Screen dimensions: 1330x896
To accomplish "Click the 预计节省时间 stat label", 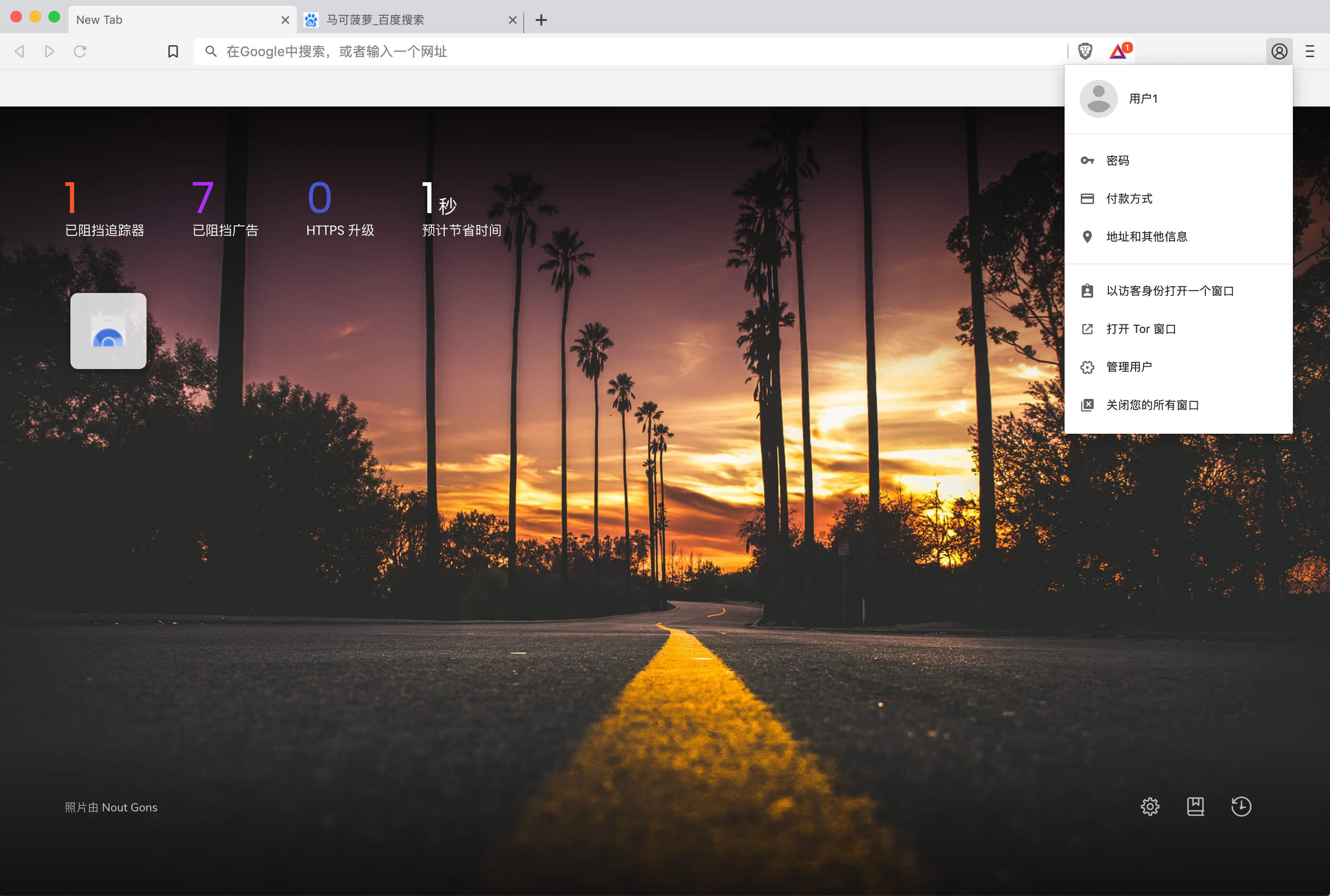I will pyautogui.click(x=461, y=230).
